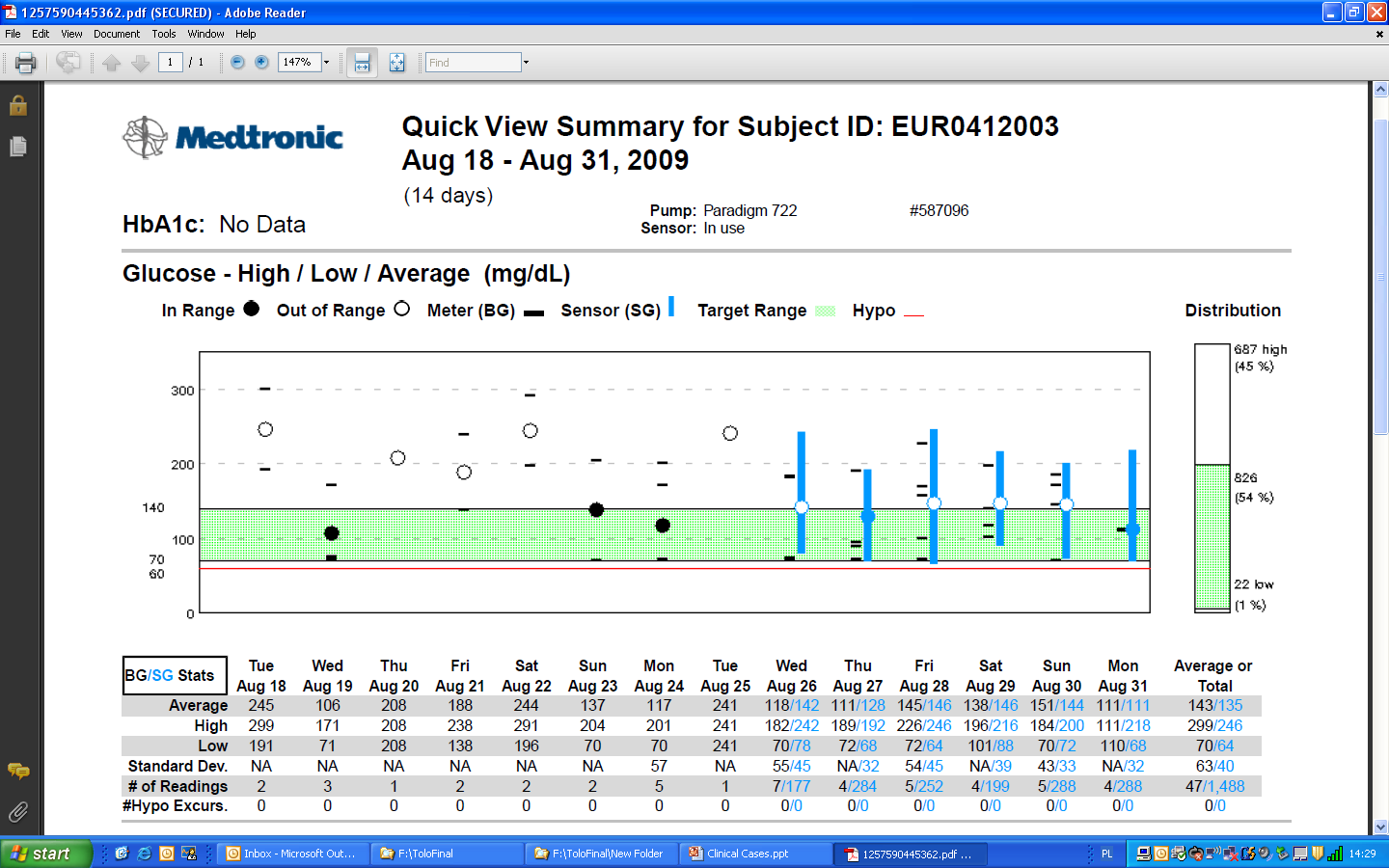Screen dimensions: 1389x868
Task: Open the Tools menu
Action: tap(164, 34)
